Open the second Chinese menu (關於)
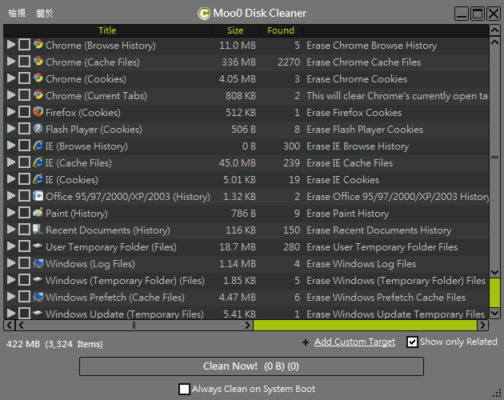This screenshot has width=504, height=400. click(45, 13)
